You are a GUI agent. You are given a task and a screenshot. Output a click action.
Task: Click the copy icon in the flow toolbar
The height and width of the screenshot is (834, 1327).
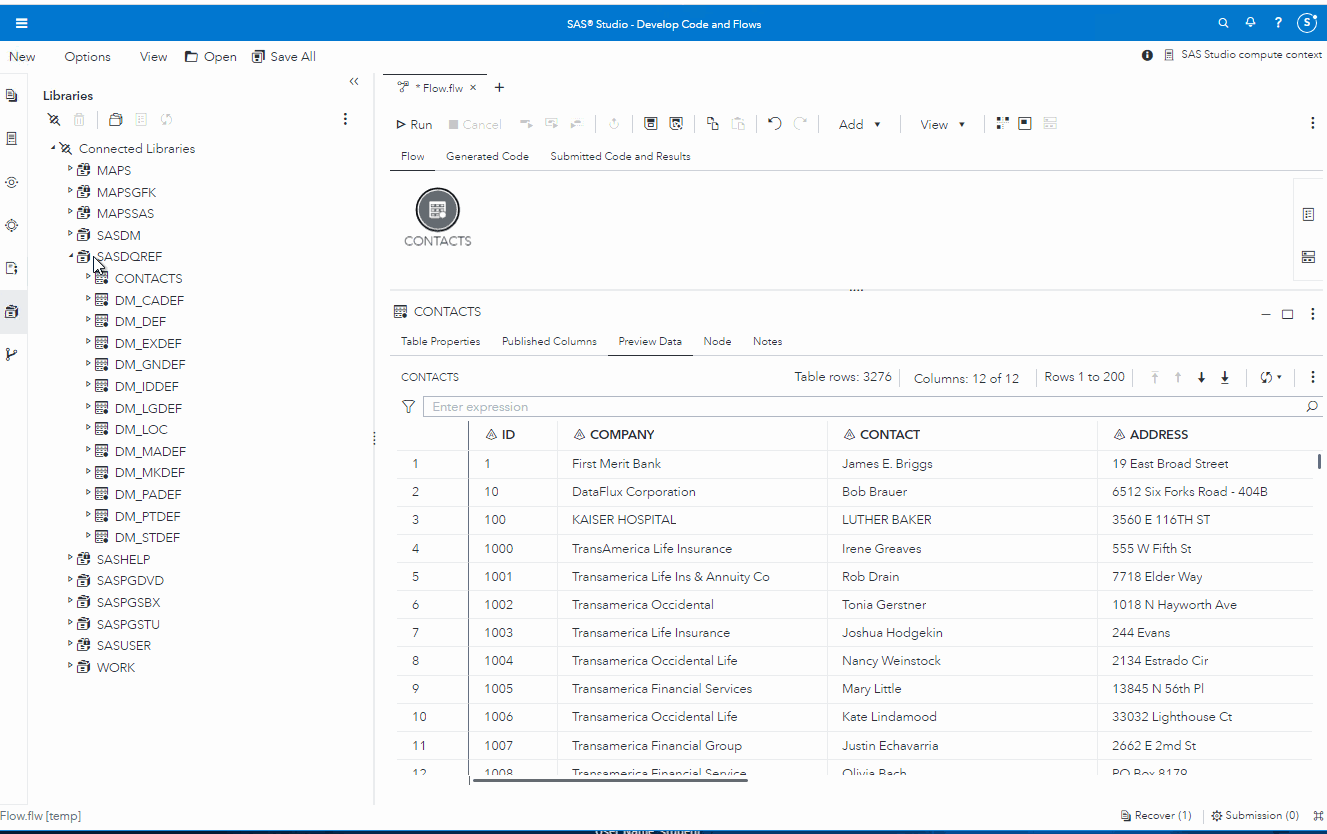712,124
